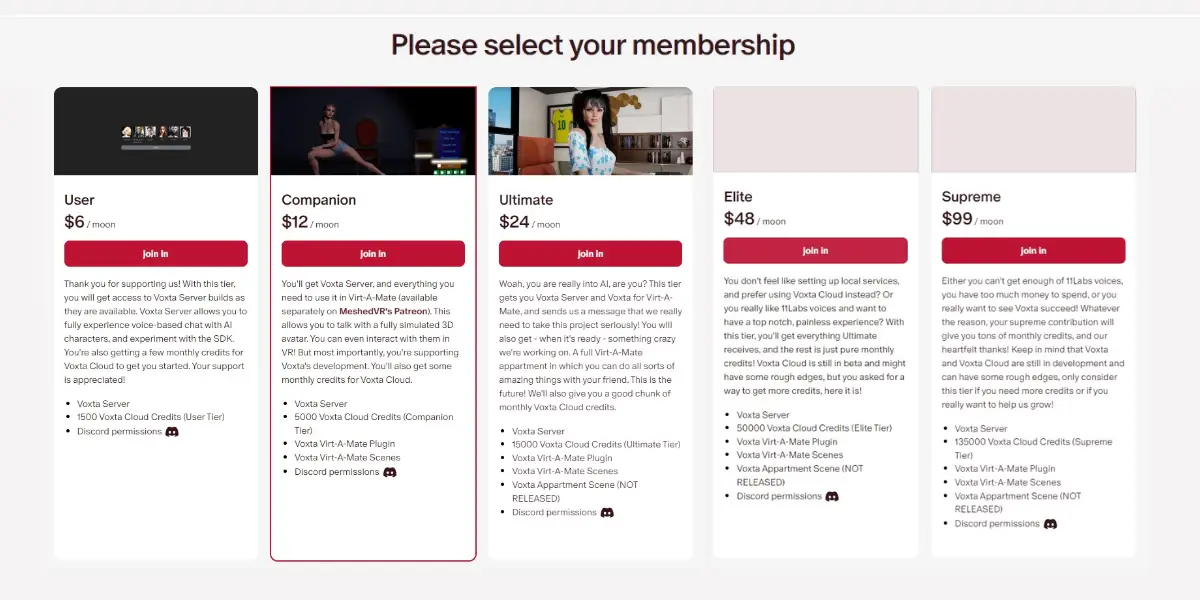Click the Ultimate tier apartment preview image

(590, 130)
